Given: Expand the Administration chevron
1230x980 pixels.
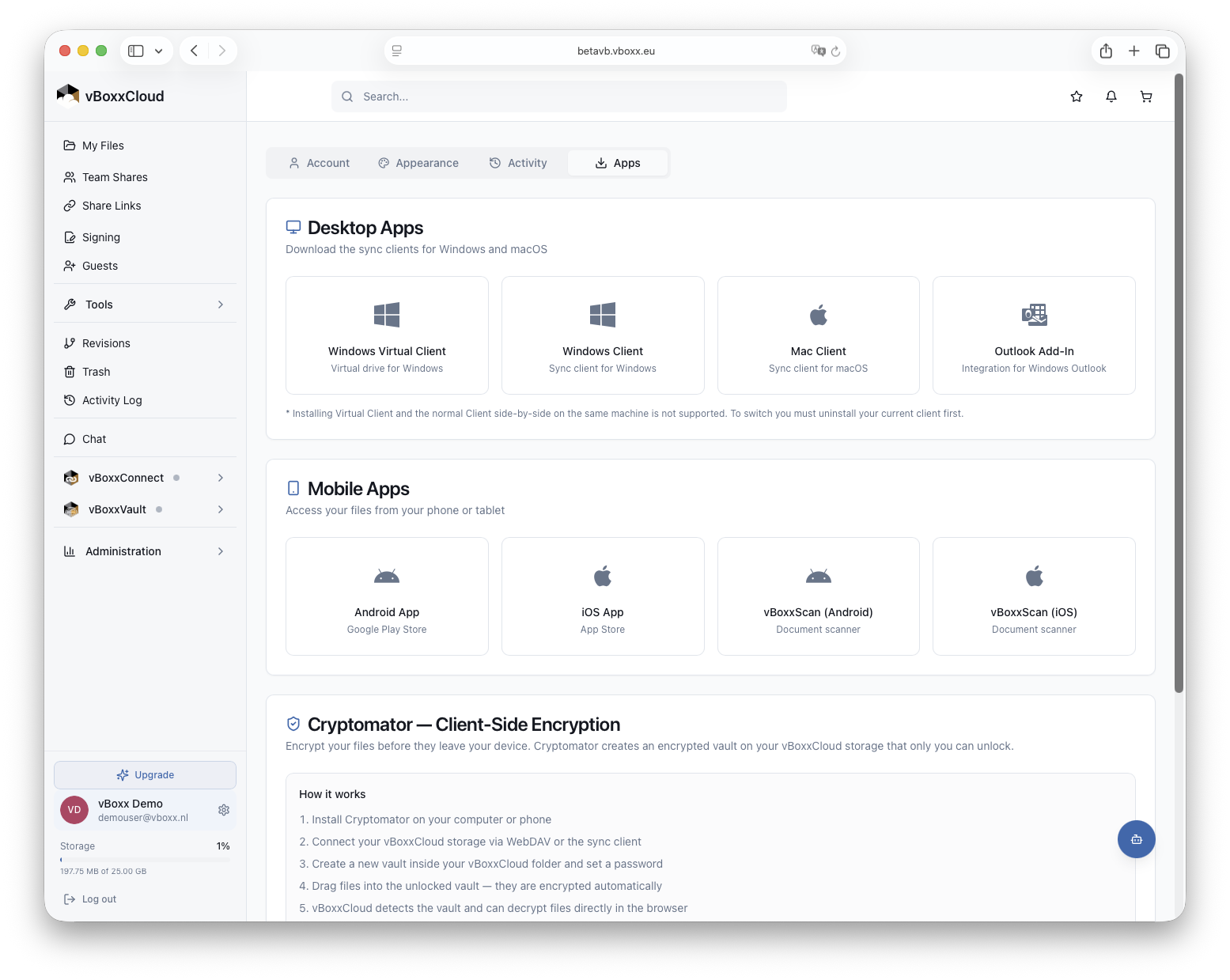Looking at the screenshot, I should tap(221, 551).
